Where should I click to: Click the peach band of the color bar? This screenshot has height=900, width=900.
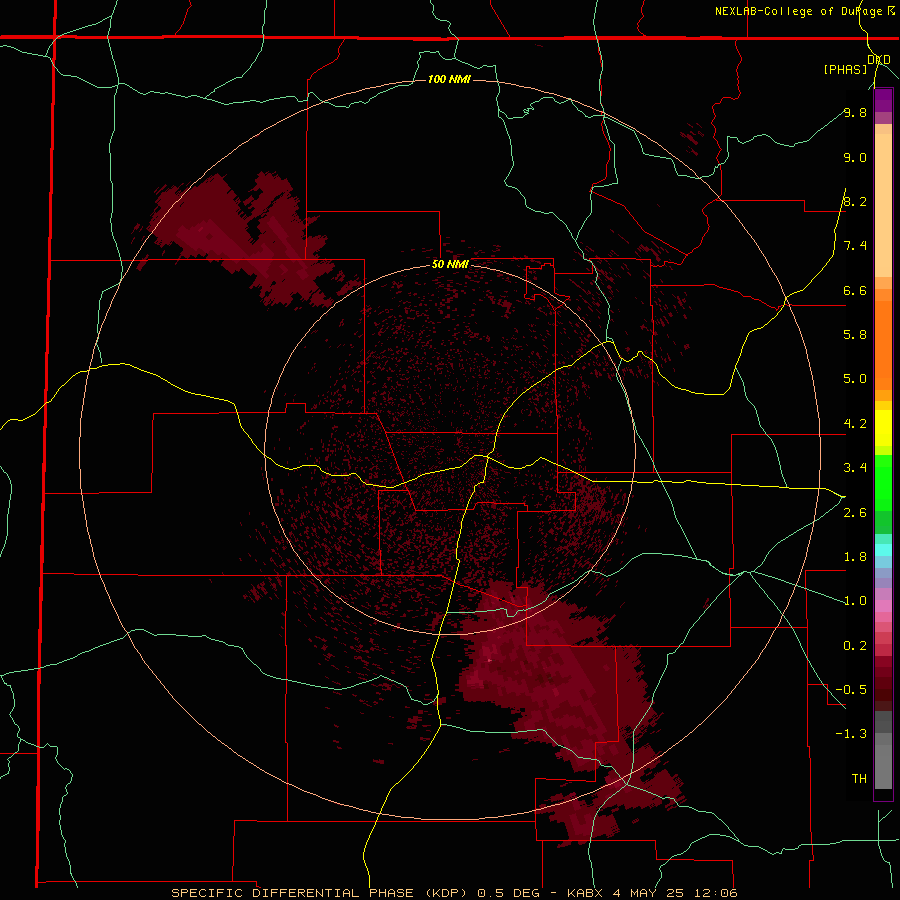[x=883, y=201]
